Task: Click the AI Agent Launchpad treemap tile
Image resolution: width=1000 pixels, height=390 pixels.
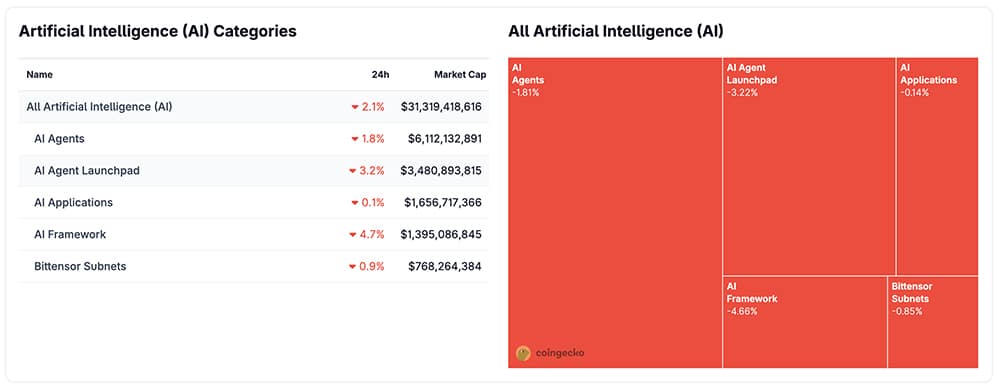Action: click(809, 167)
